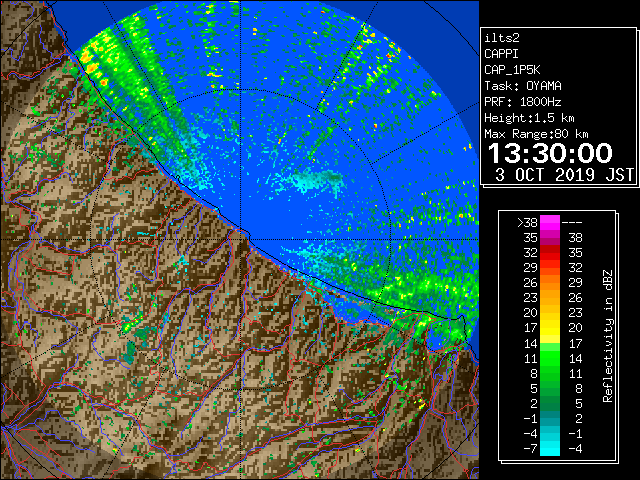Click the 'CAP_1P5K' label

pos(512,70)
